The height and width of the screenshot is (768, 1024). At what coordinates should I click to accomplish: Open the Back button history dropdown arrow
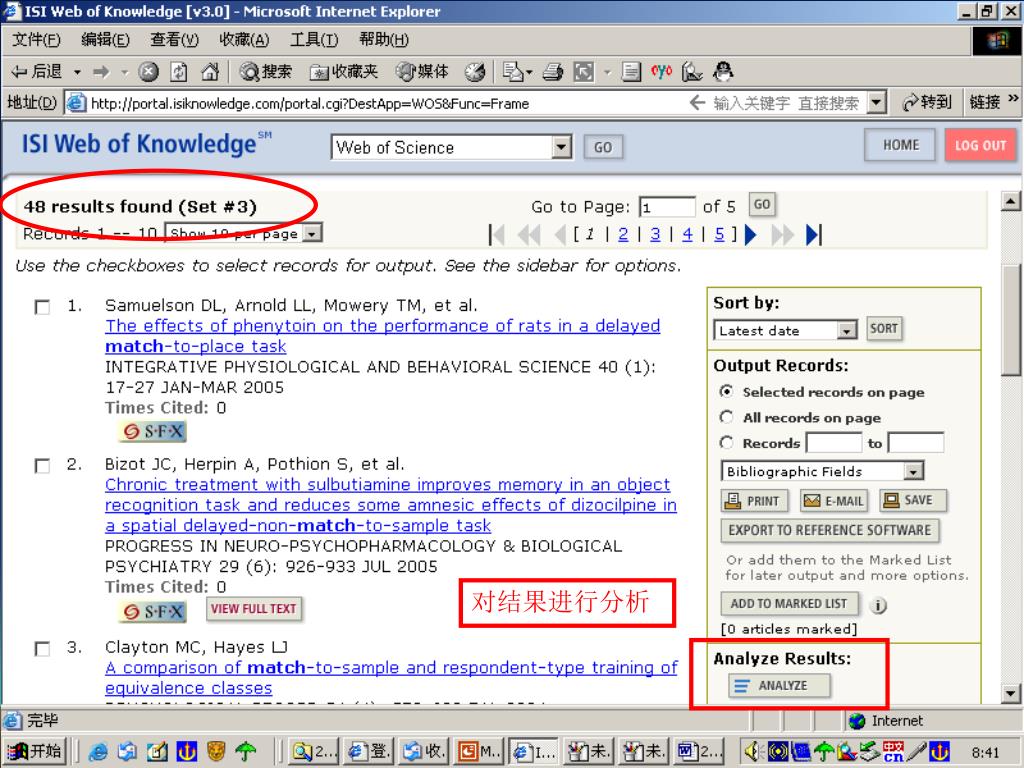77,71
